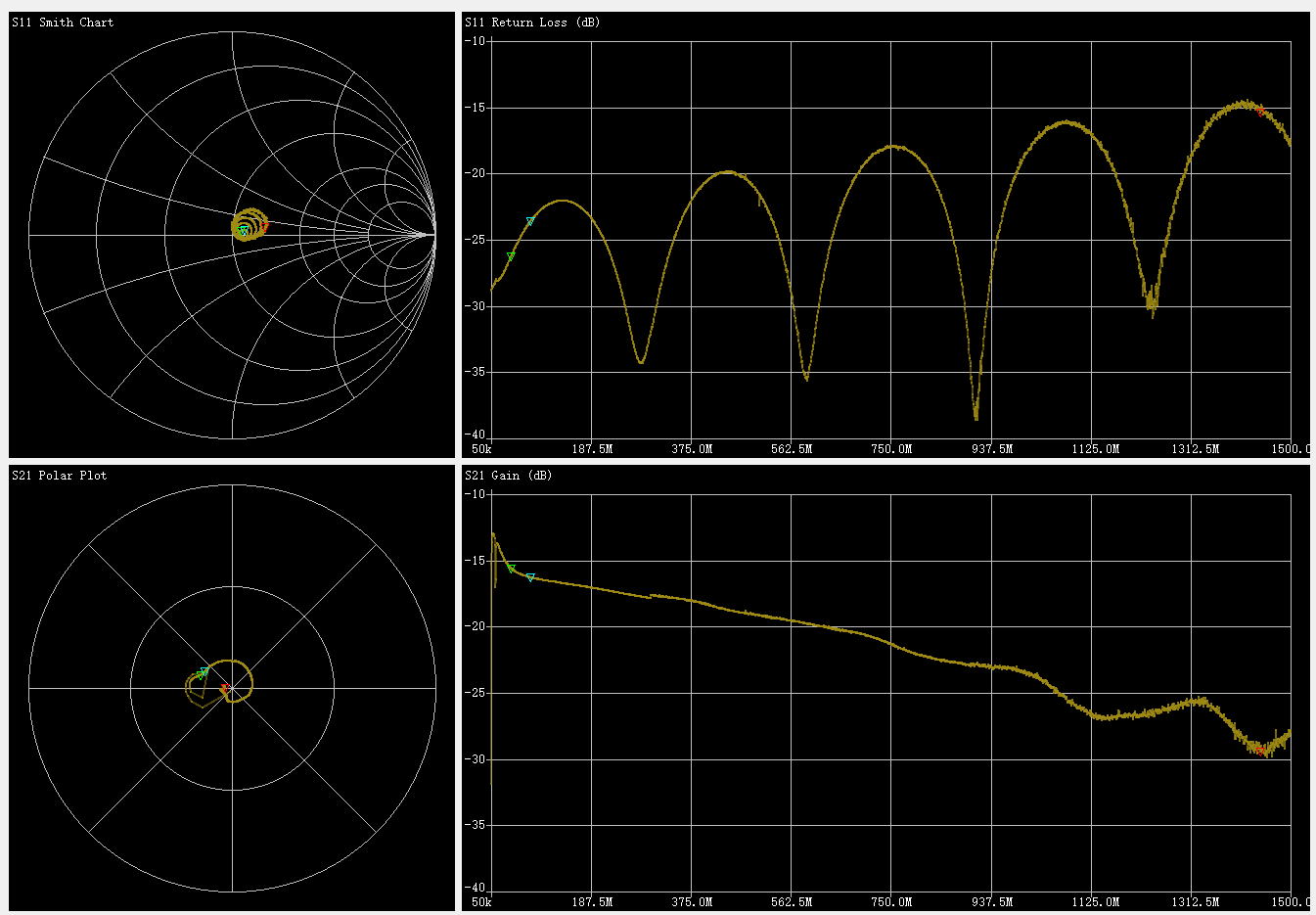Click the S11 Smith Chart title

pyautogui.click(x=63, y=22)
